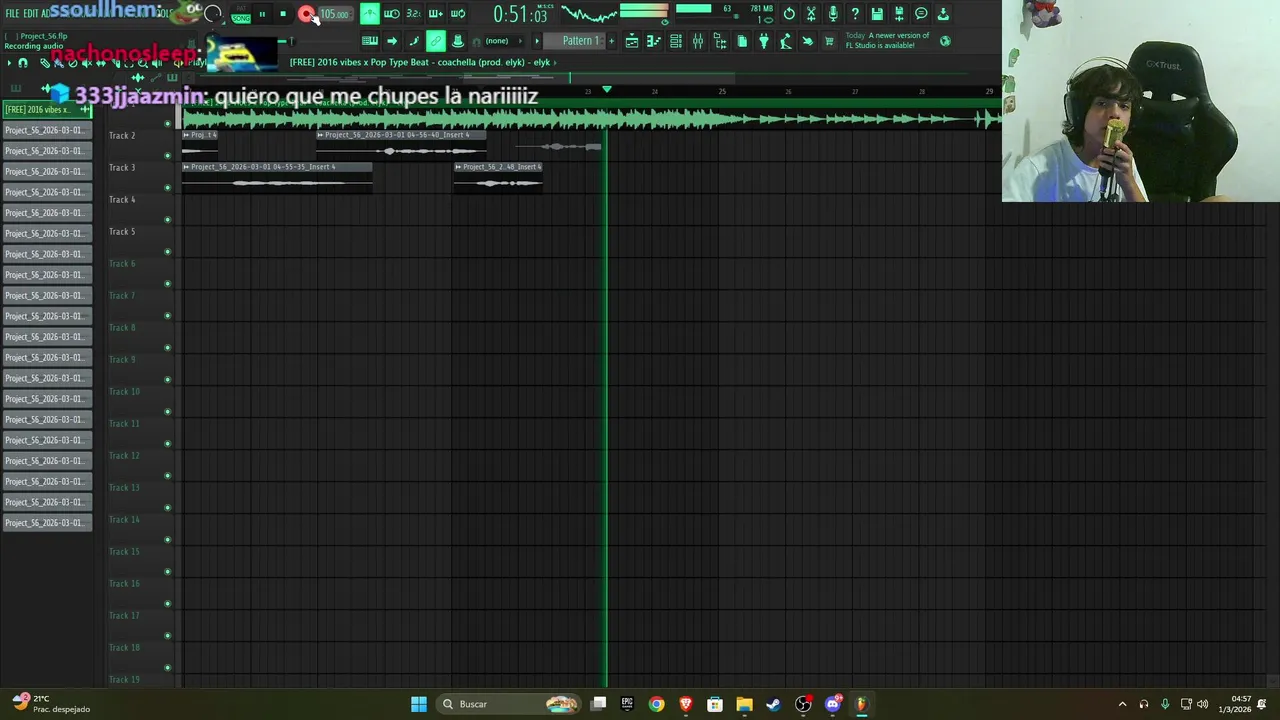
Task: Expand the beat title breadcrumb arrow after elyk
Action: pos(556,62)
